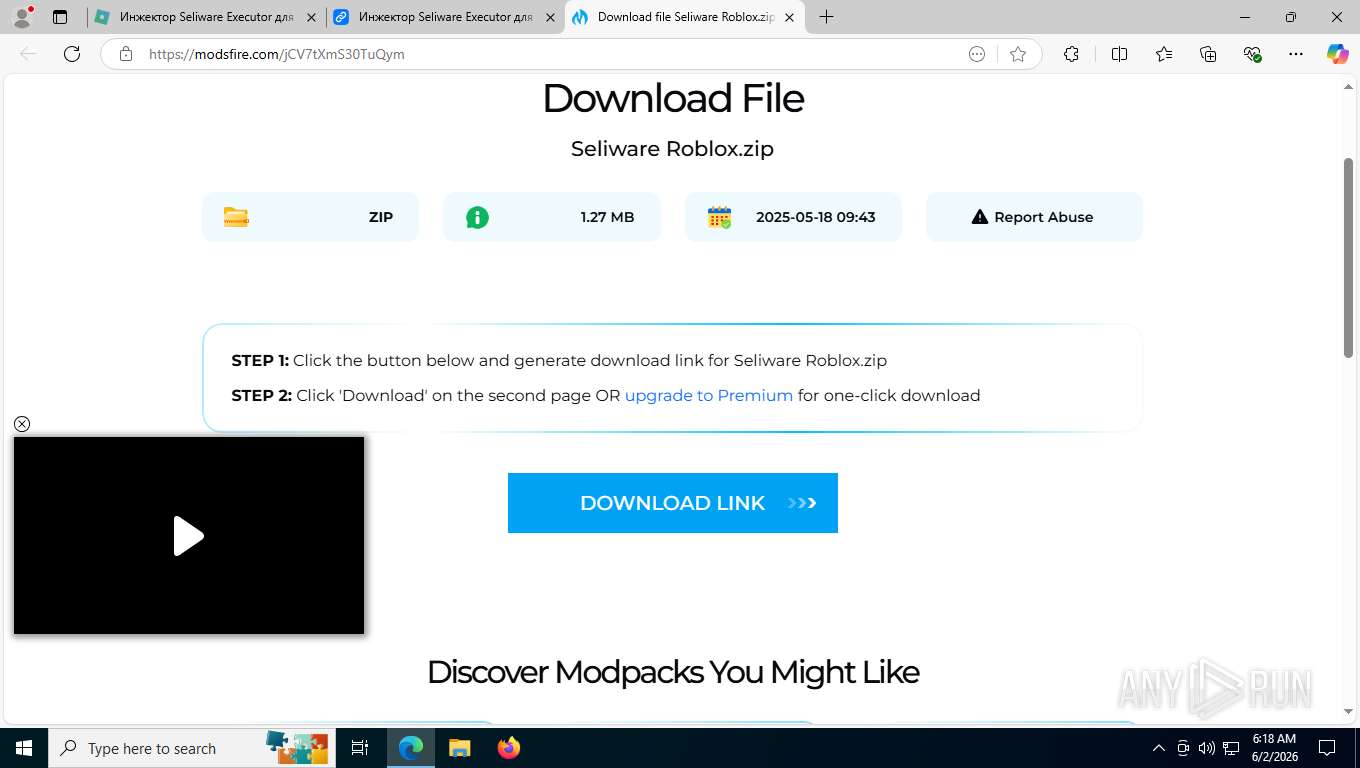
Task: Open File Explorer on the taskbar
Action: [459, 748]
